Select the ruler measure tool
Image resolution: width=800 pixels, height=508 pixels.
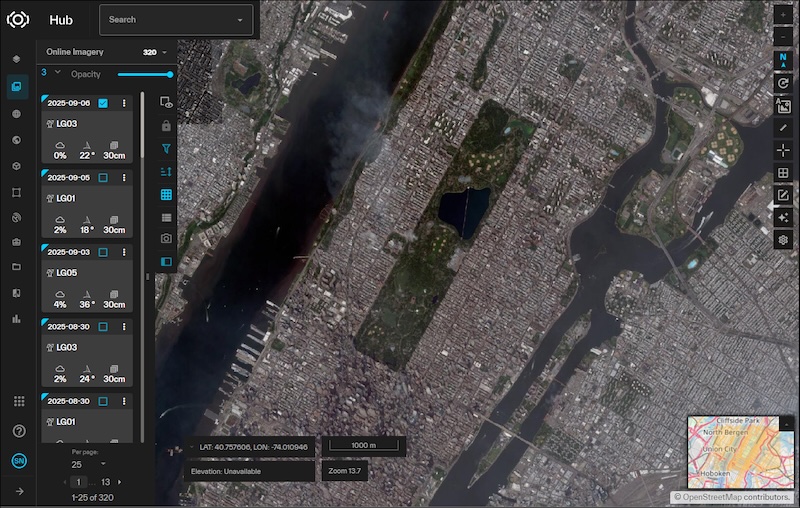tap(783, 128)
